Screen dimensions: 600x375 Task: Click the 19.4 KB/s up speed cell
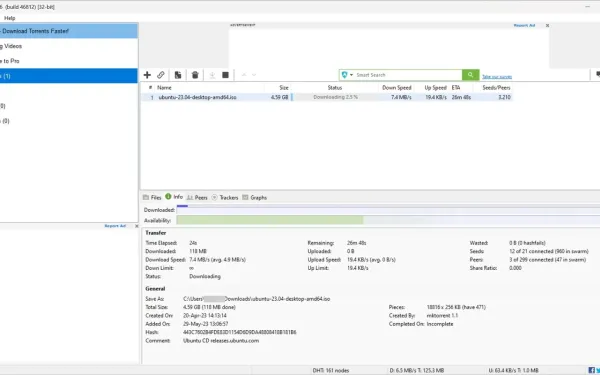(x=436, y=97)
